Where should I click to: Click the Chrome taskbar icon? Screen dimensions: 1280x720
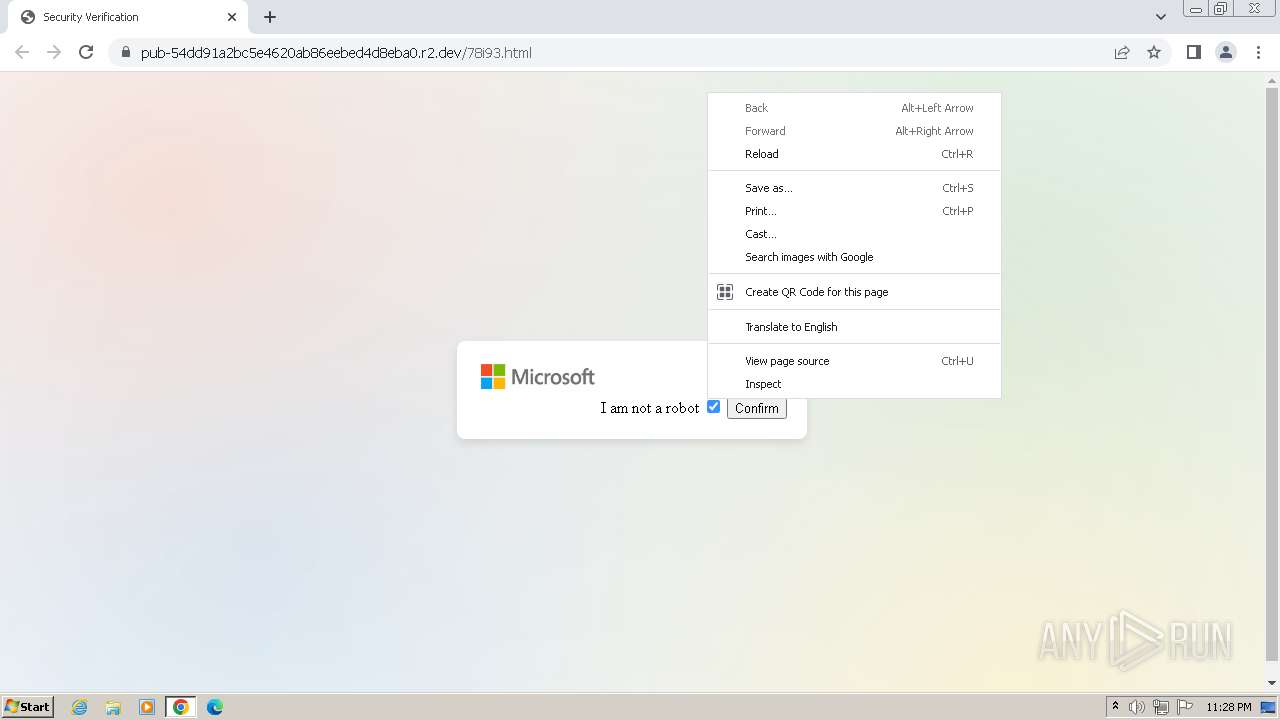180,707
